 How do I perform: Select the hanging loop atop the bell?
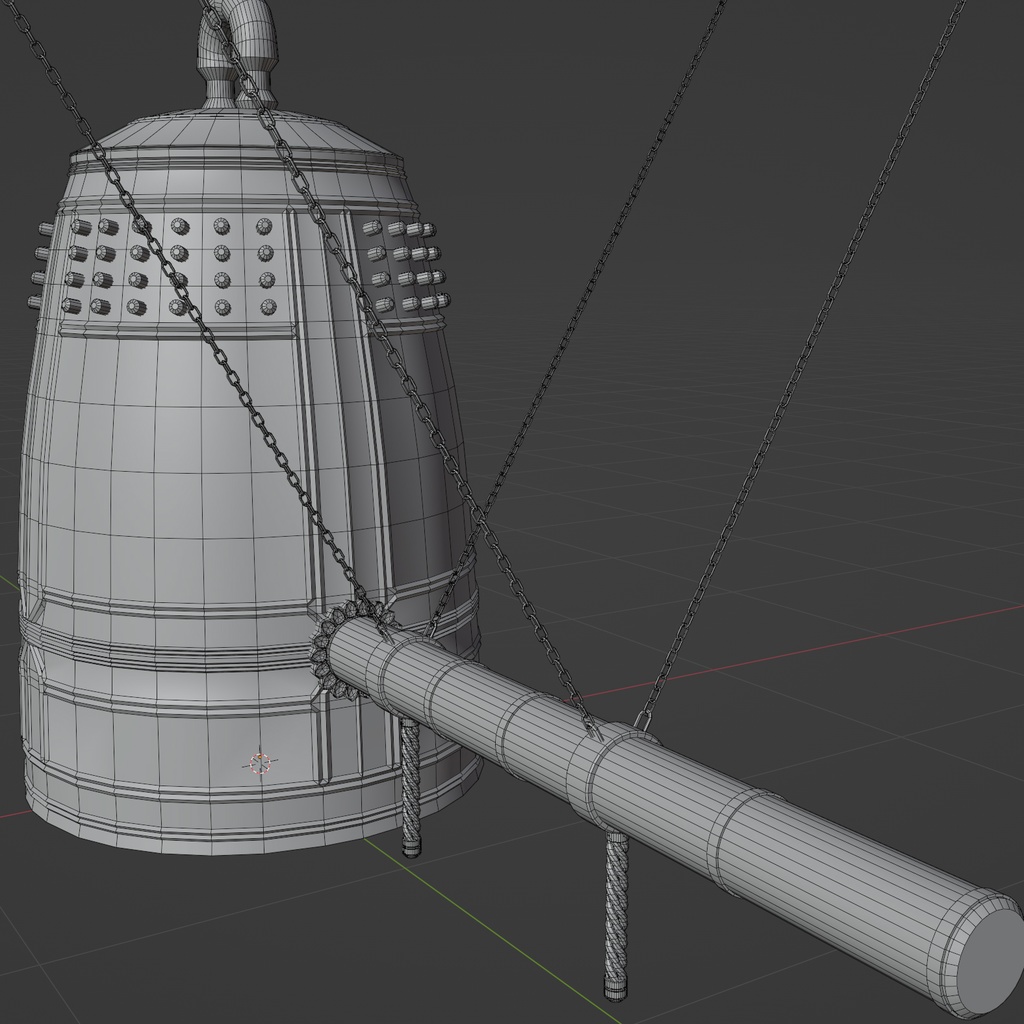coord(239,56)
